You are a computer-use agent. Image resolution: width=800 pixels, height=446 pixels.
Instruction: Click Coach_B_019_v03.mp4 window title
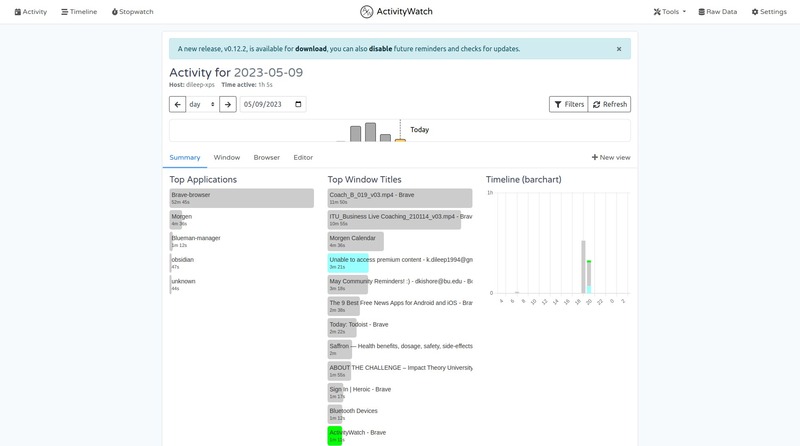400,198
